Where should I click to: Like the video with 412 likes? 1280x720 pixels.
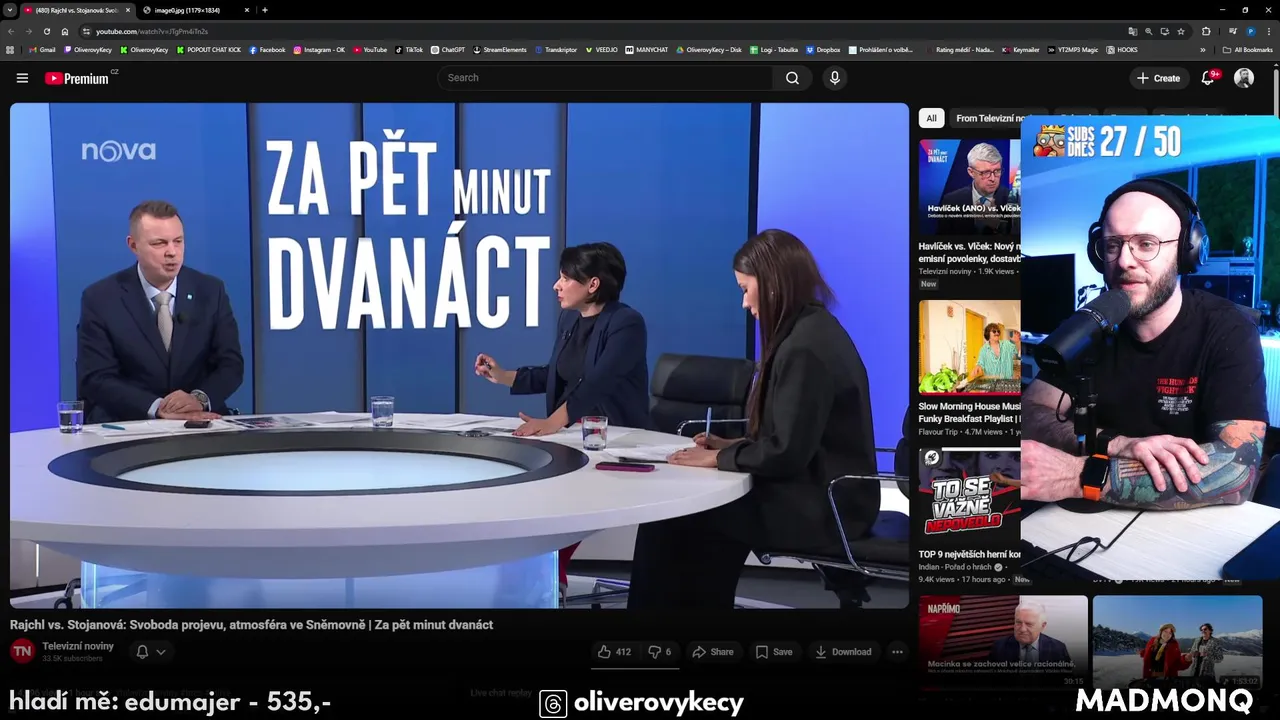tap(614, 652)
